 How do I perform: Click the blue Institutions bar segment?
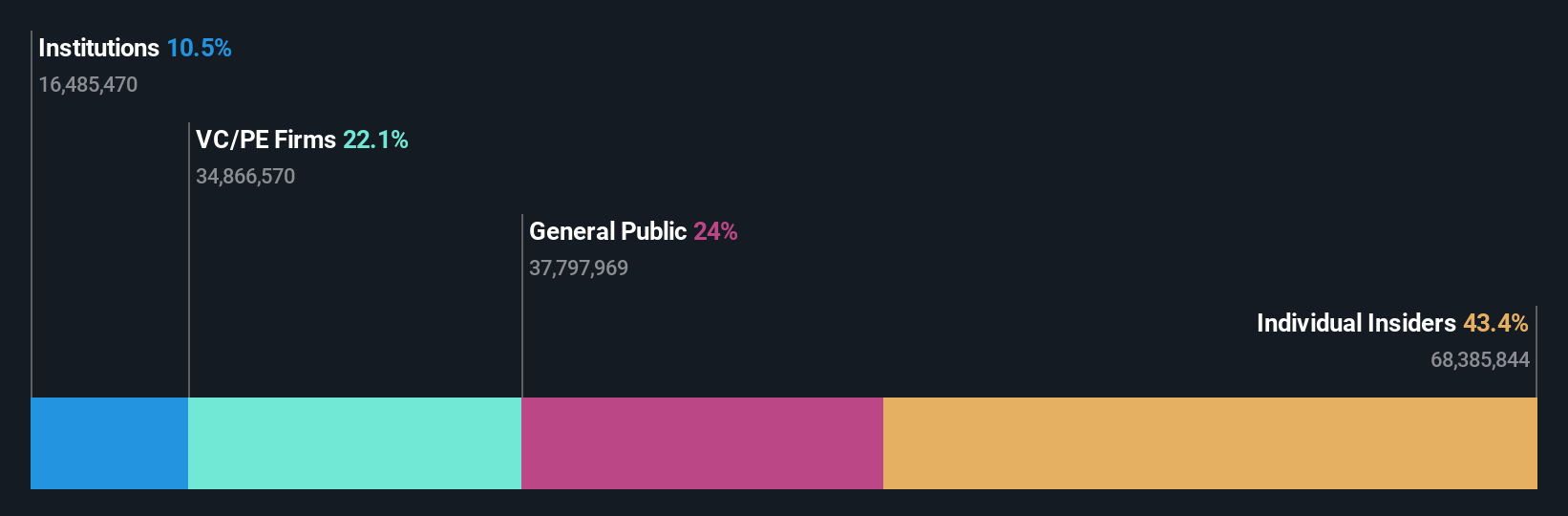click(x=109, y=443)
